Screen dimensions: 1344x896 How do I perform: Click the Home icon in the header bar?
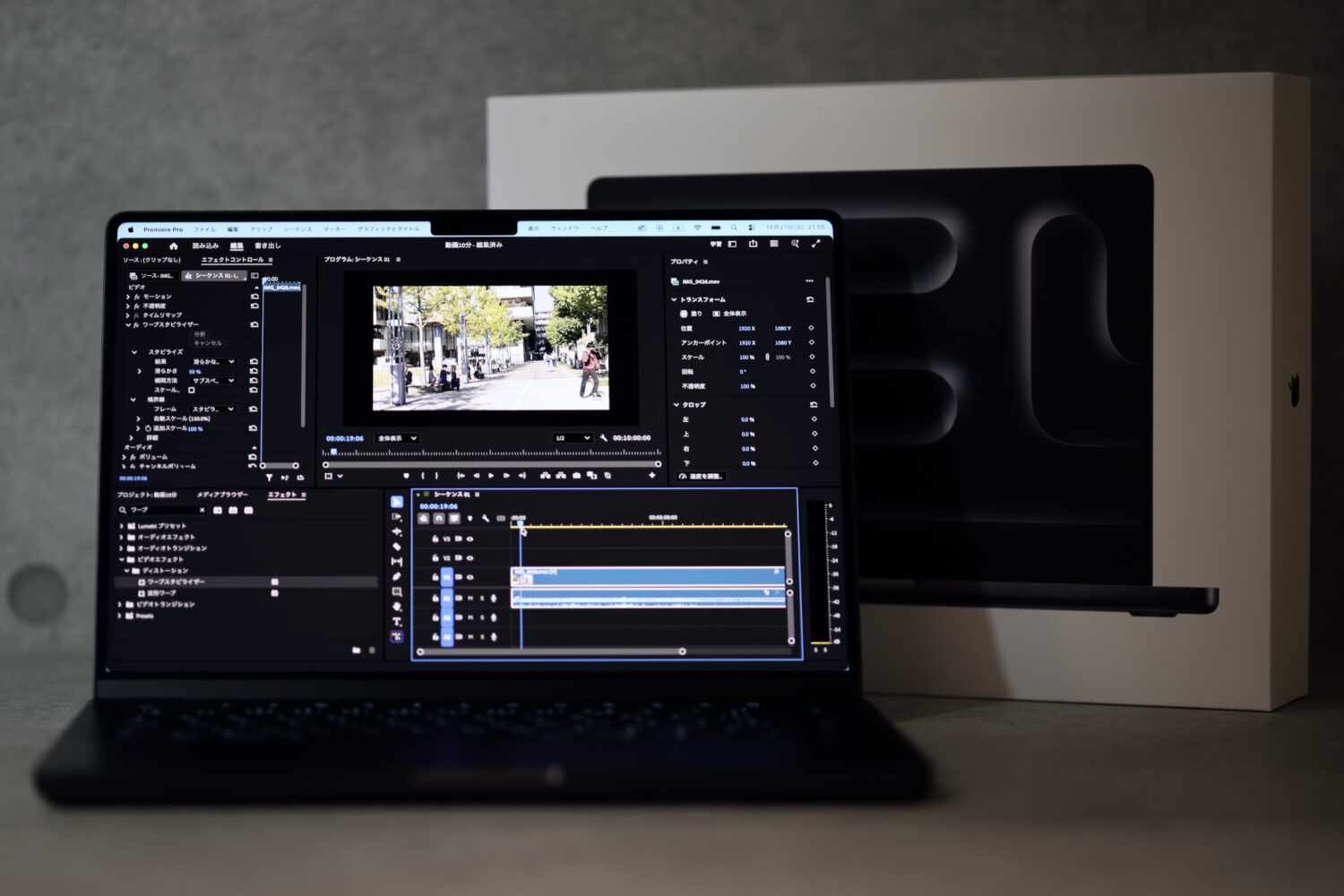pyautogui.click(x=173, y=246)
